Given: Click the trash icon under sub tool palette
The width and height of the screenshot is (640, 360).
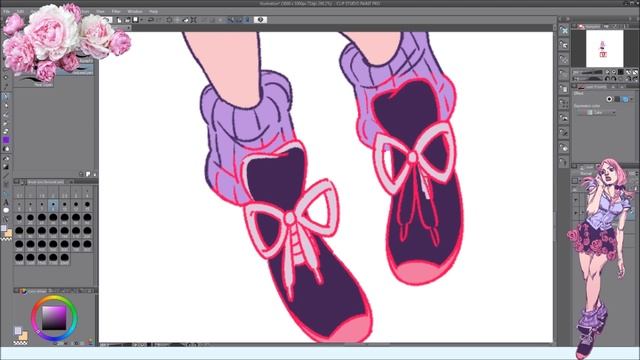Looking at the screenshot, I should click(x=94, y=174).
